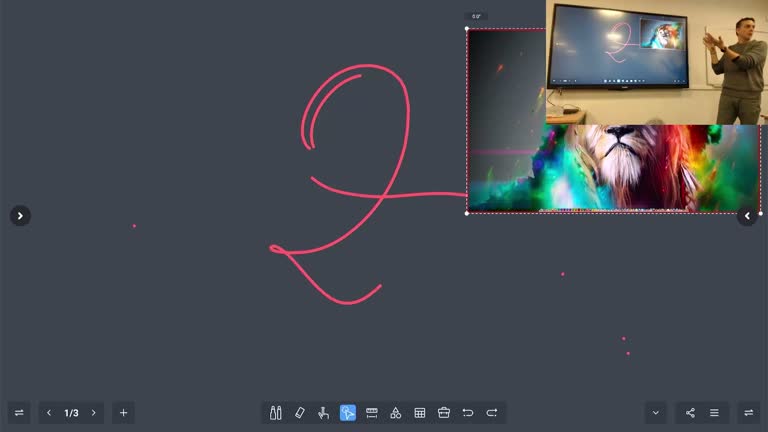Undo the last stroke

(468, 413)
